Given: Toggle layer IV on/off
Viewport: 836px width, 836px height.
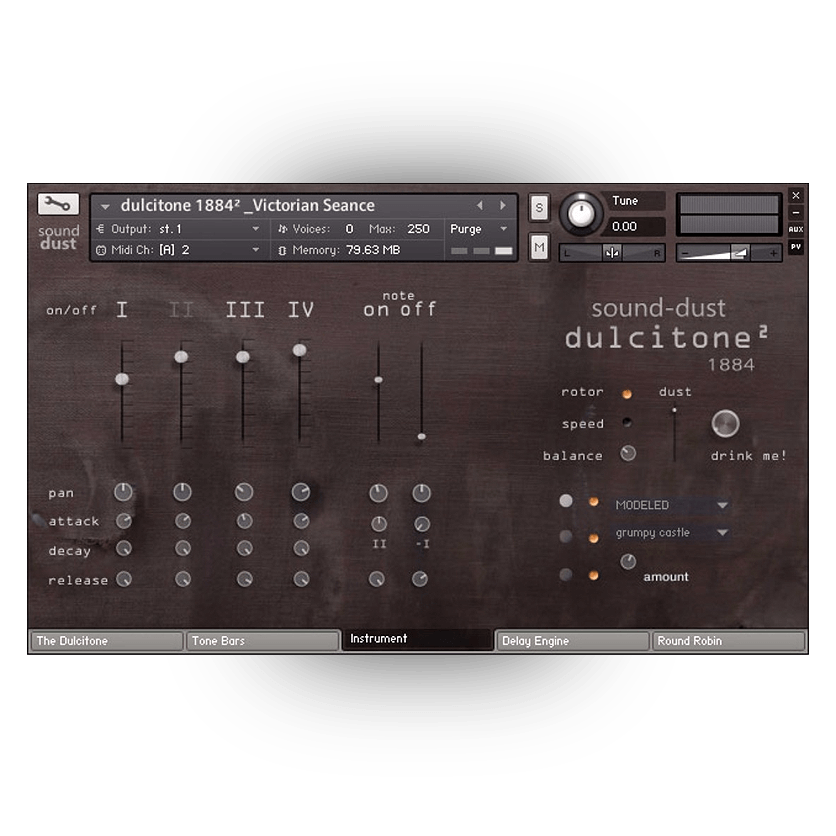Looking at the screenshot, I should coord(301,309).
